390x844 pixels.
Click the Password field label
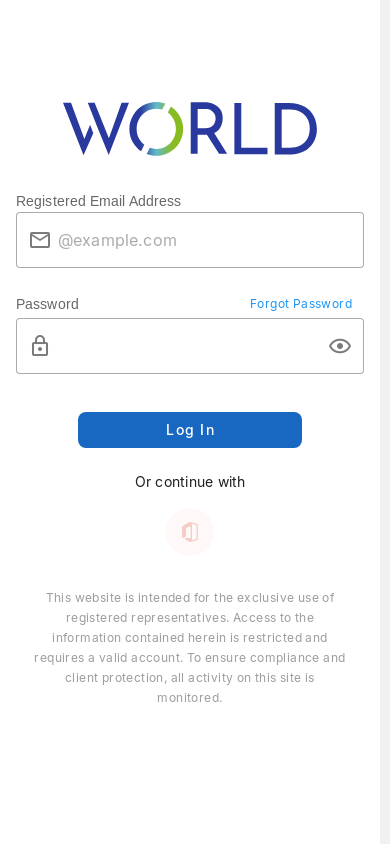(x=47, y=304)
